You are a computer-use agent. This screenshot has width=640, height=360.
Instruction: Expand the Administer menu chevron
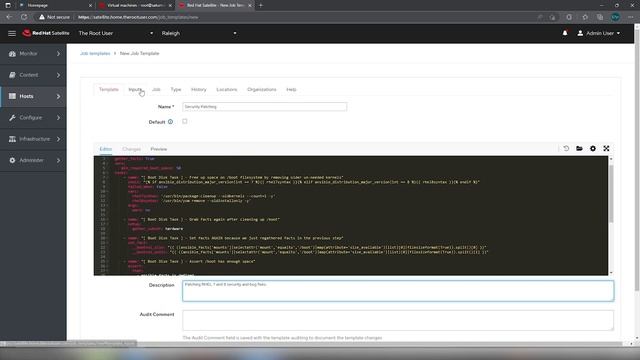coord(58,160)
